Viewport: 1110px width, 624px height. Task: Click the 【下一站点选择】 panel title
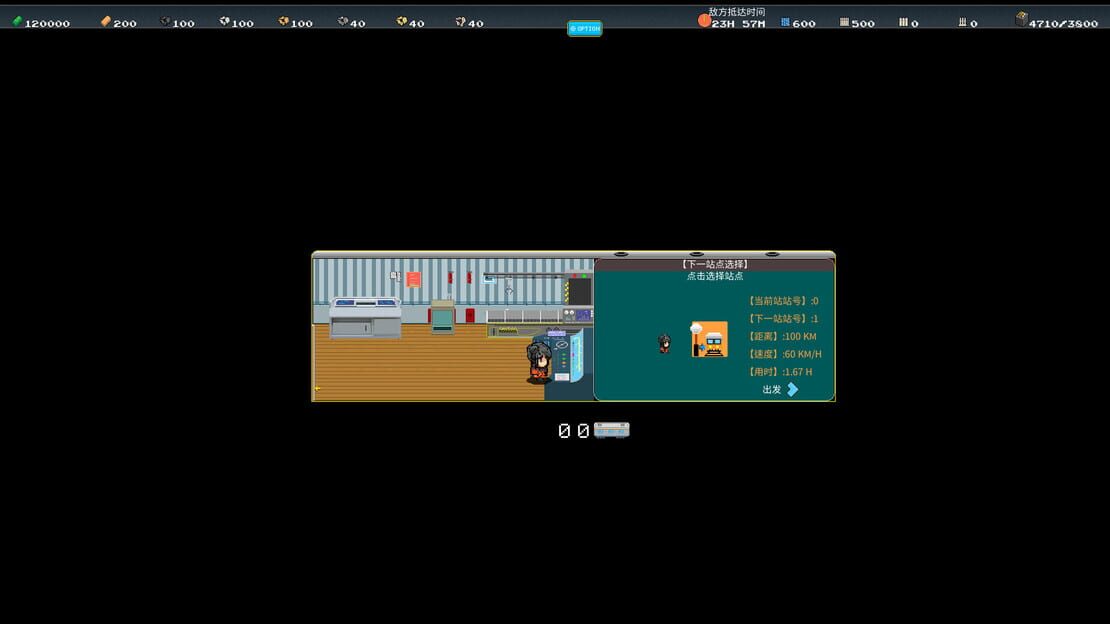click(x=714, y=264)
